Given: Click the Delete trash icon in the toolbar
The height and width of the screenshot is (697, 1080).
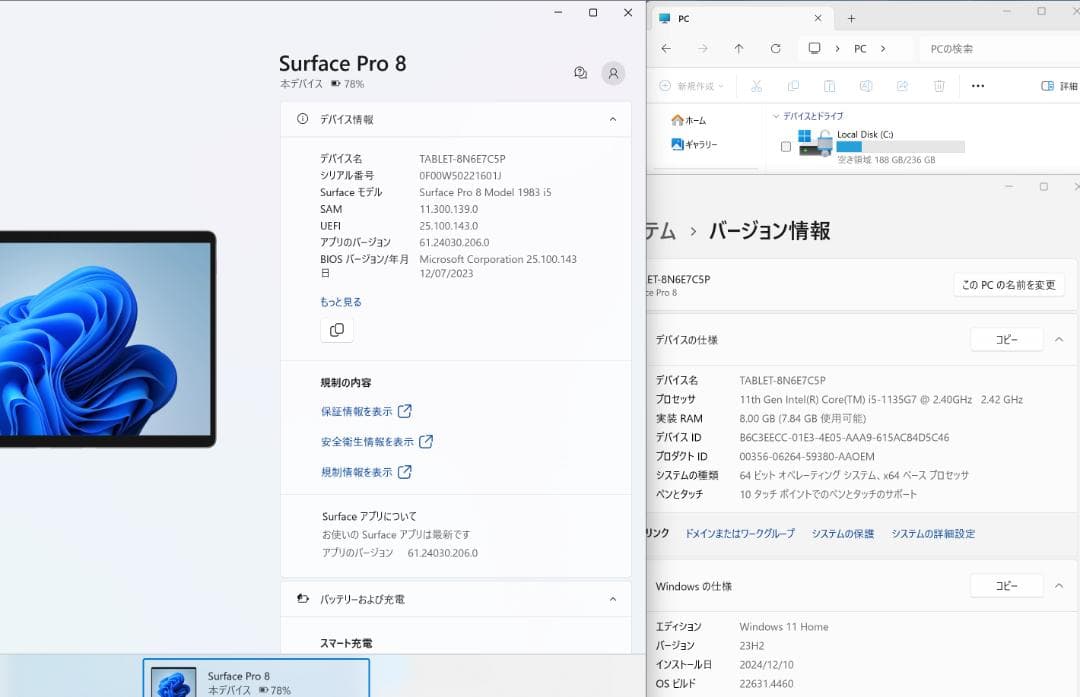Looking at the screenshot, I should (938, 86).
